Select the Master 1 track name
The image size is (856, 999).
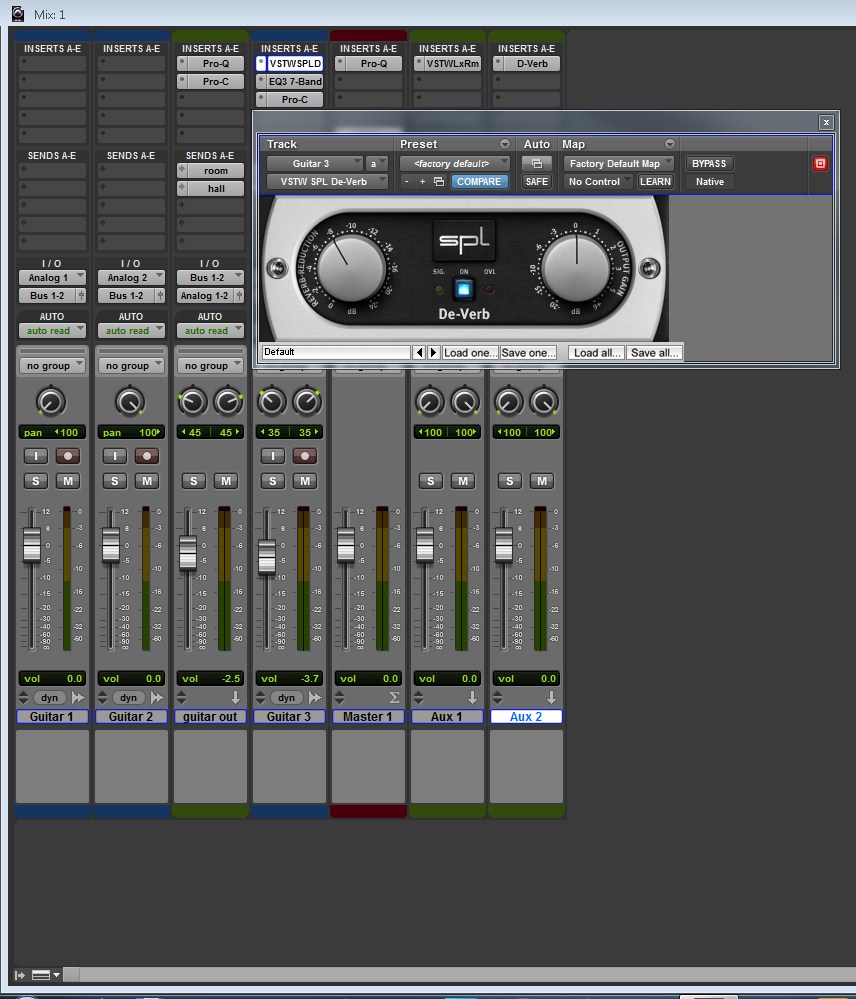coord(368,717)
